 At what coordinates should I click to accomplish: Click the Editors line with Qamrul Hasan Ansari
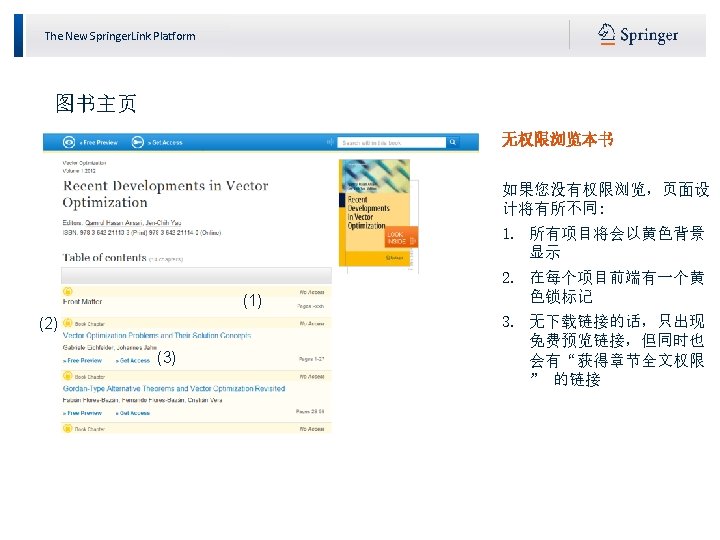coord(122,223)
